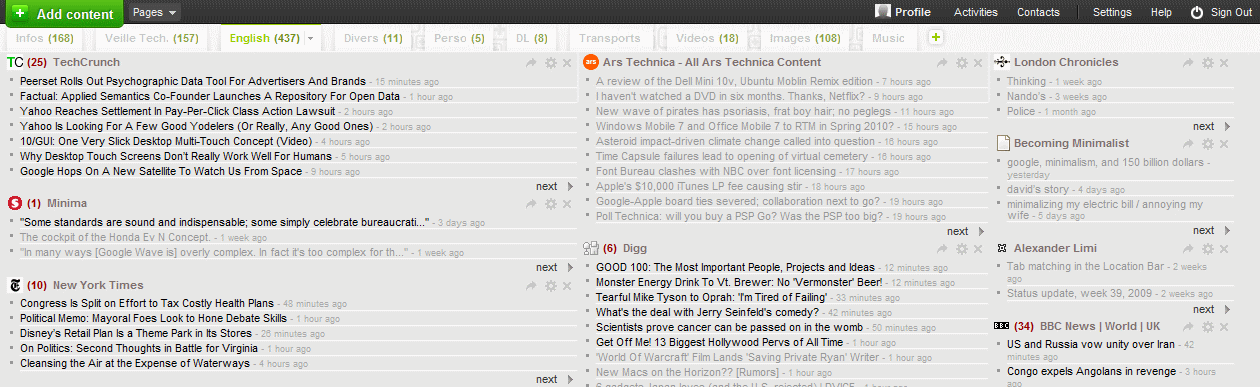Share the New York Times widget
Screen dimensions: 1260x387
(532, 286)
